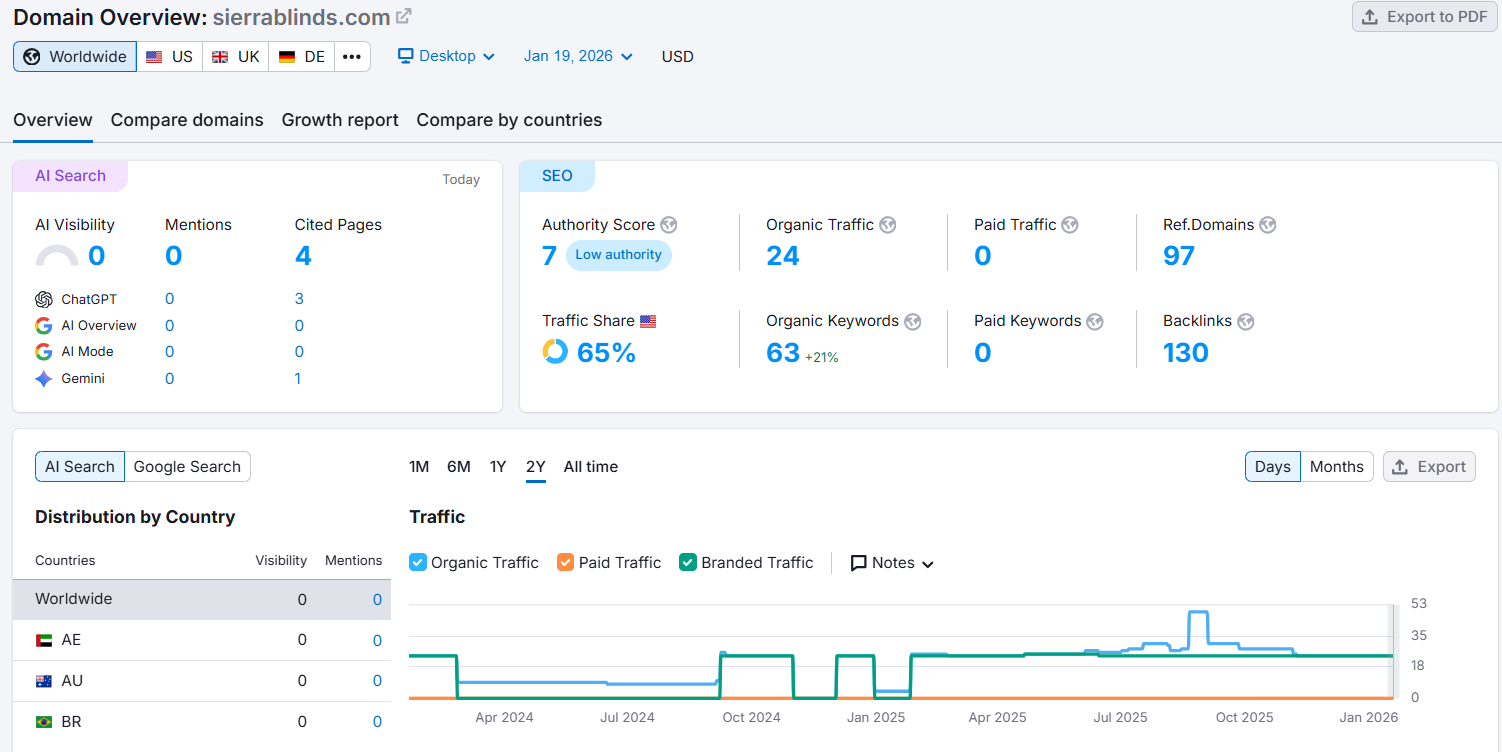Click the Authority Score info tooltip icon
1502x752 pixels.
click(x=668, y=225)
